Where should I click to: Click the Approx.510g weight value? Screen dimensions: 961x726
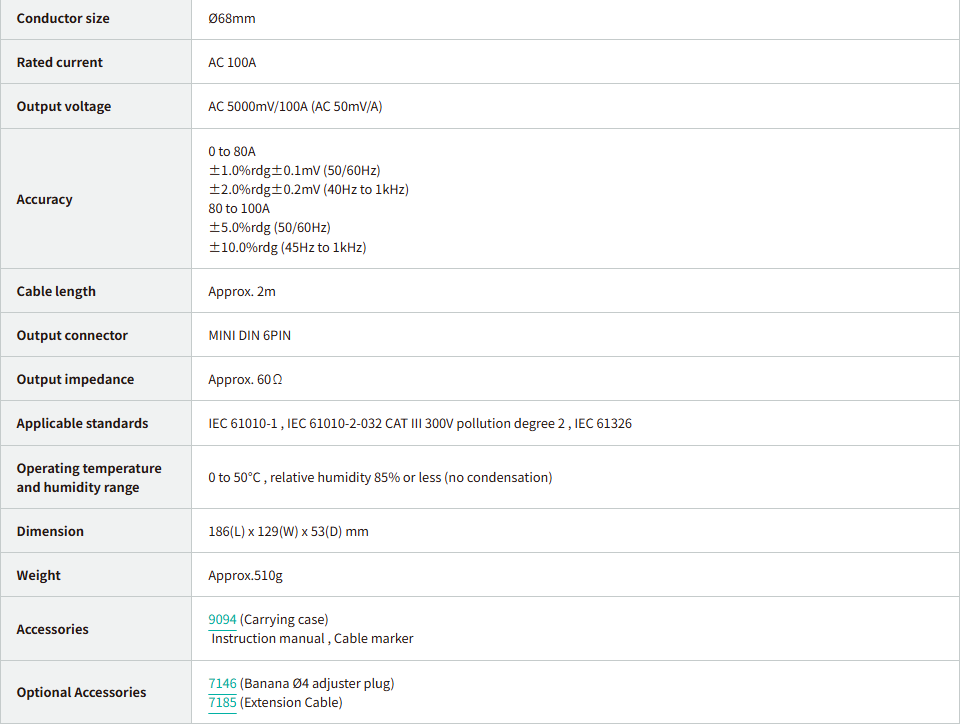pos(245,576)
